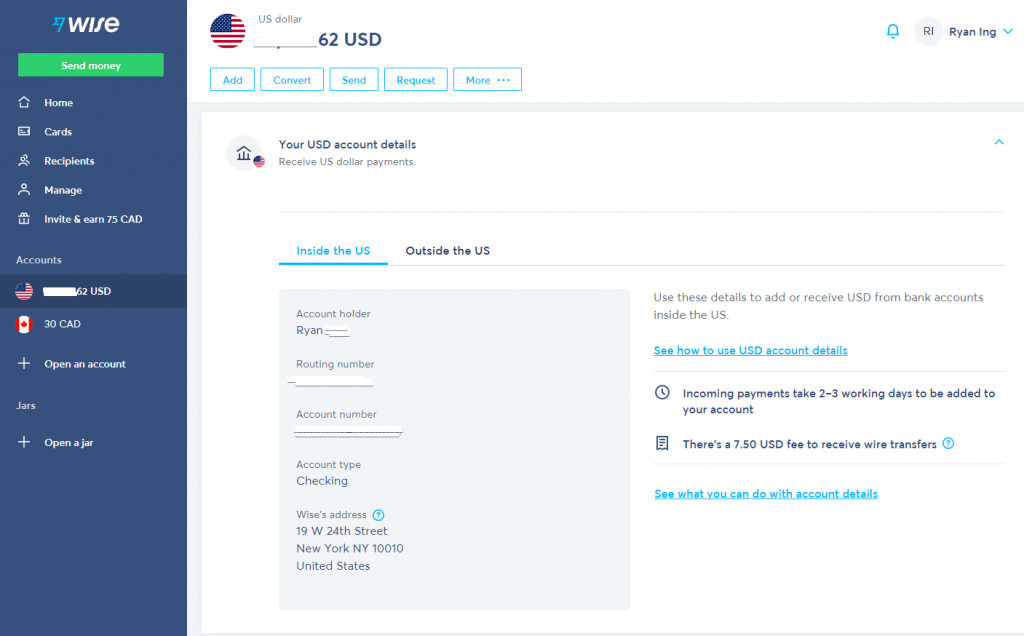Click help icon next to wire transfer fee
The image size is (1024, 636).
point(948,443)
